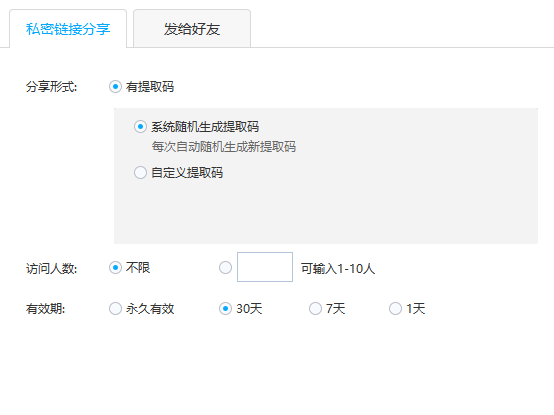
Task: Choose the 1天 validity radio button
Action: (395, 308)
